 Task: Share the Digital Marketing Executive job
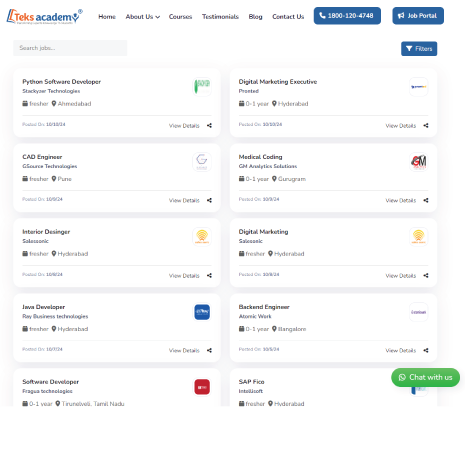coord(426,125)
